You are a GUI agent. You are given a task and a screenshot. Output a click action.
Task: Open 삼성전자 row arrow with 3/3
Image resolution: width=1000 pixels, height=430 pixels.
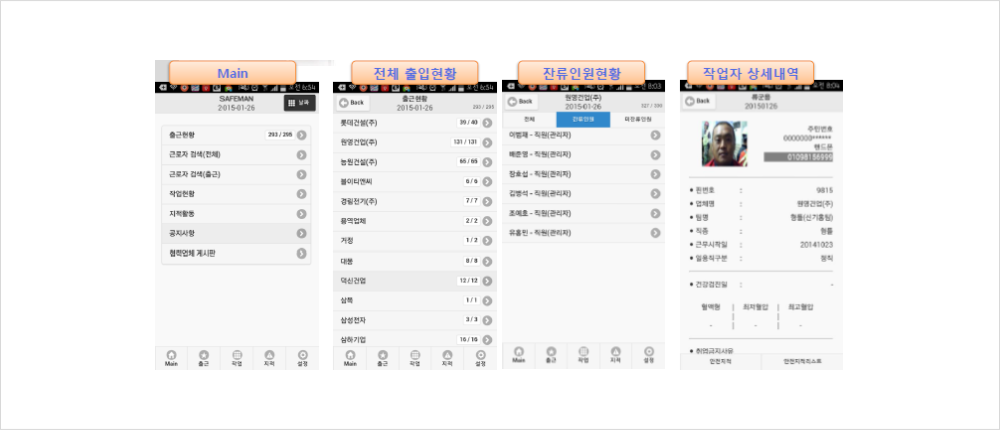(x=487, y=320)
